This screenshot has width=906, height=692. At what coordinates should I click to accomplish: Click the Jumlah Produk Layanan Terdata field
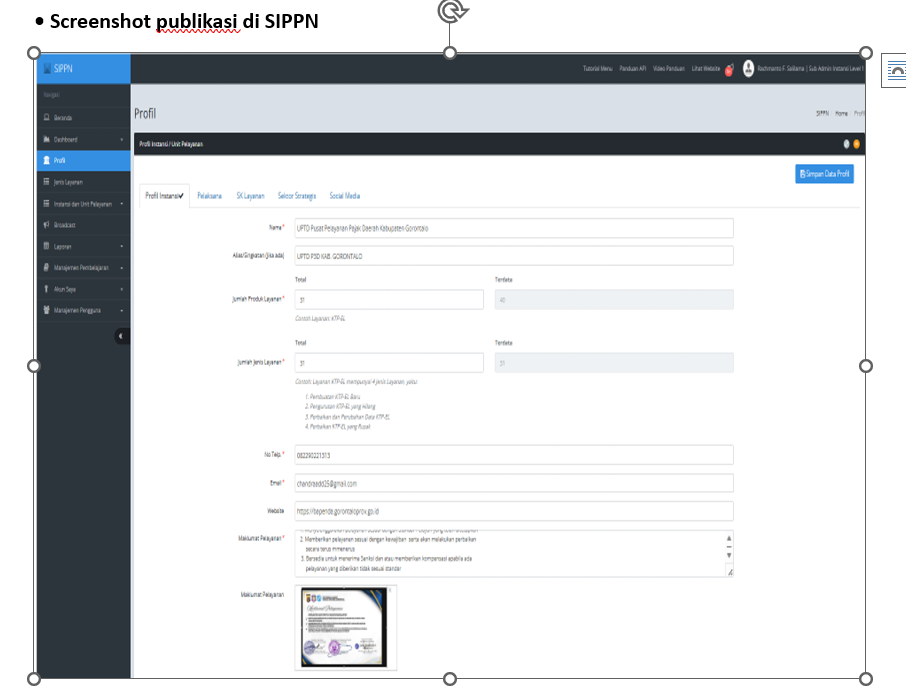point(614,300)
